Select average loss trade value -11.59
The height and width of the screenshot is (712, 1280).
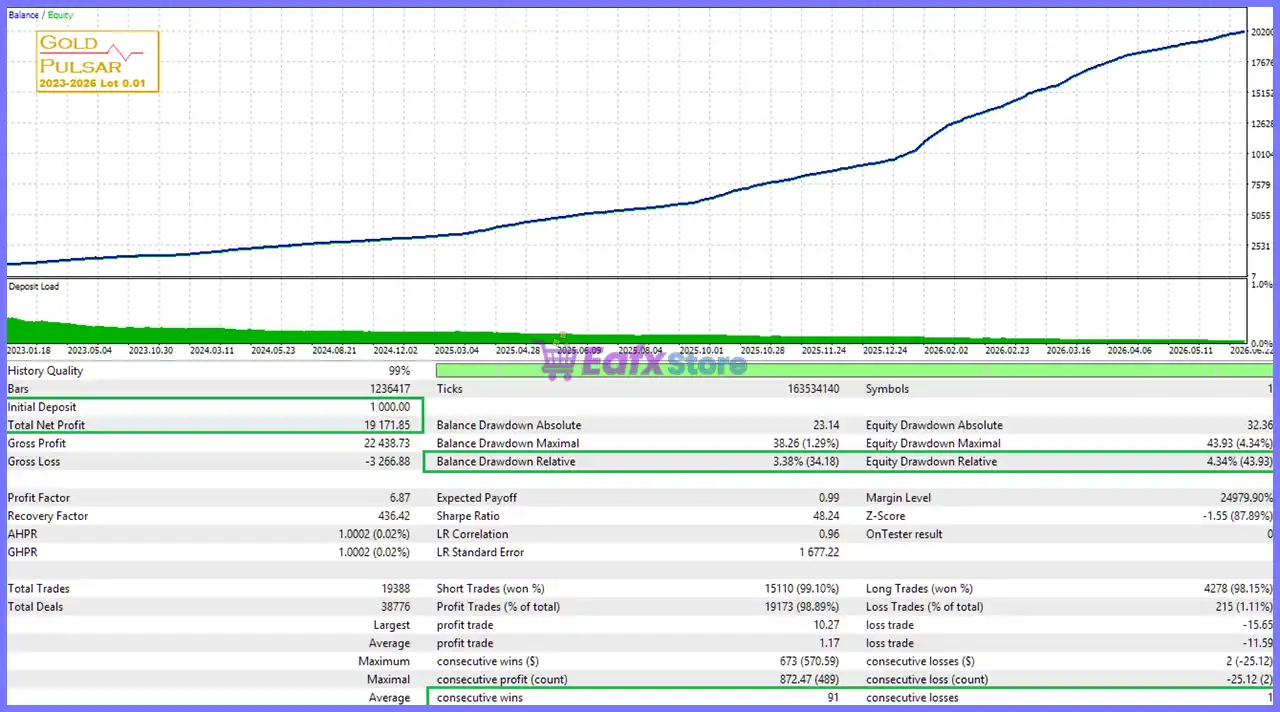point(1257,643)
